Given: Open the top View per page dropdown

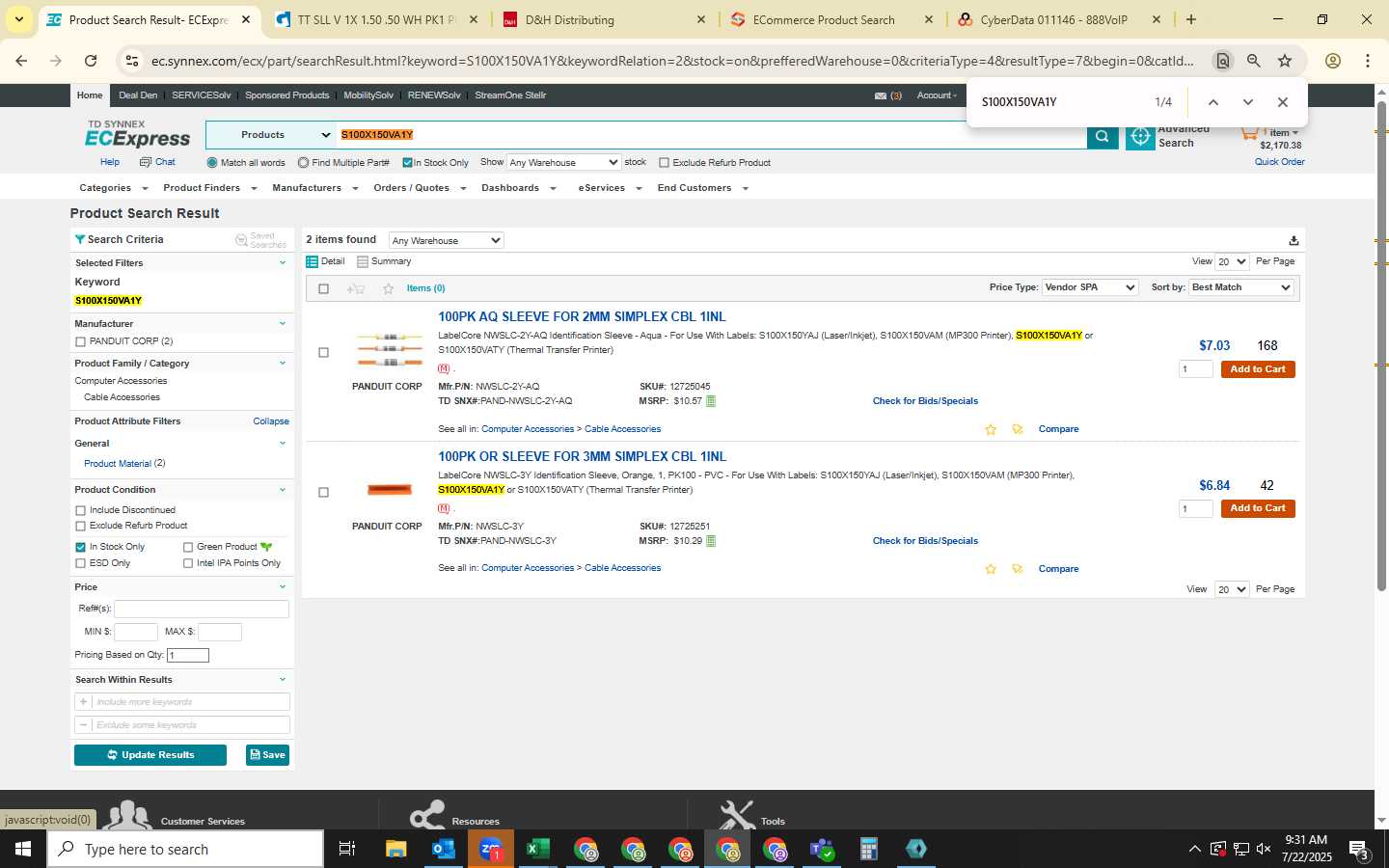Looking at the screenshot, I should point(1232,261).
